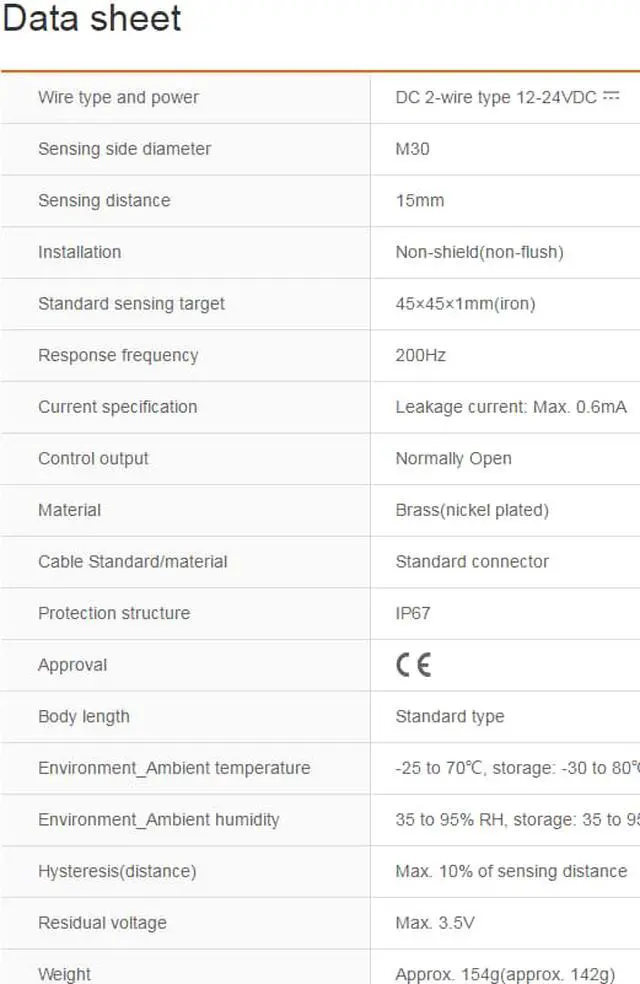640x984 pixels.
Task: Click the Data sheet heading
Action: tap(92, 19)
